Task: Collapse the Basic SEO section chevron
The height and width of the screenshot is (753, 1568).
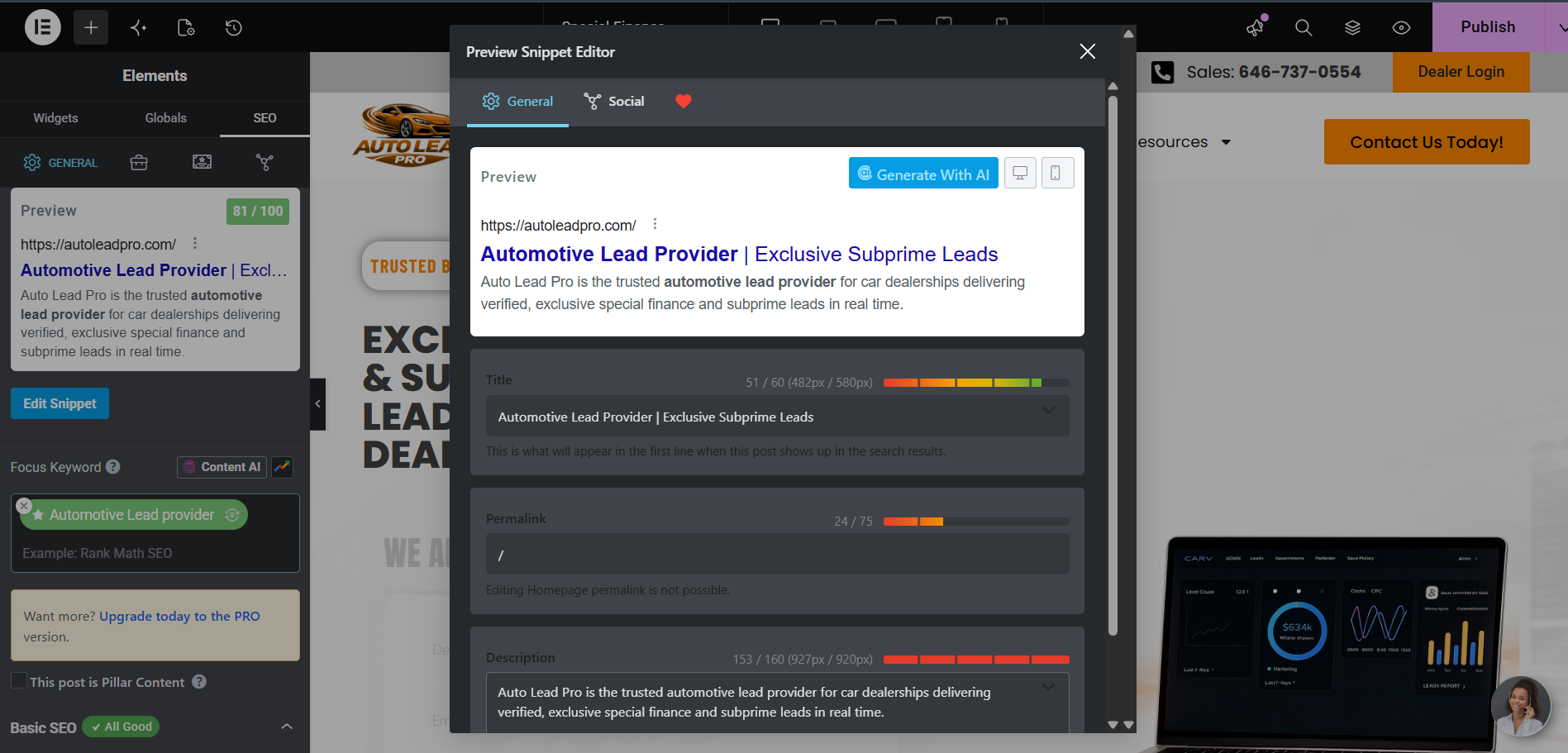Action: pyautogui.click(x=287, y=727)
